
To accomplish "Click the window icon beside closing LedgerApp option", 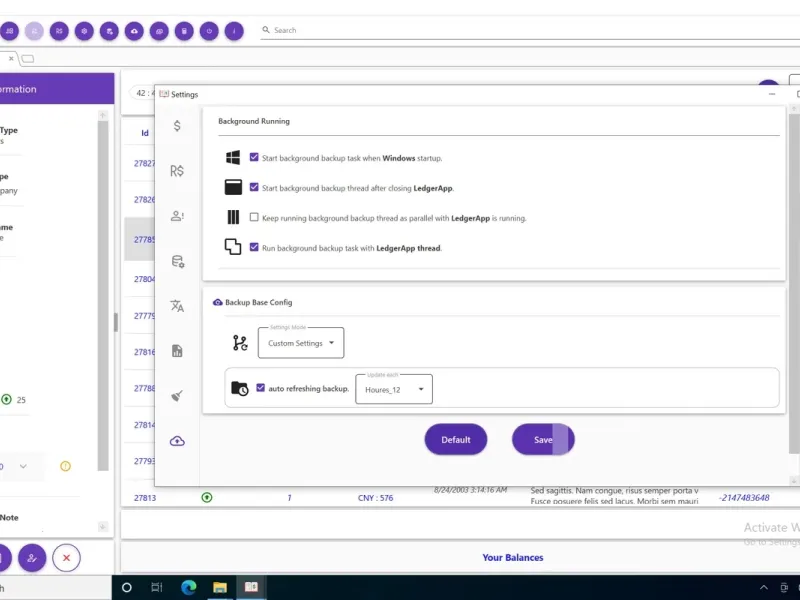I will point(233,187).
